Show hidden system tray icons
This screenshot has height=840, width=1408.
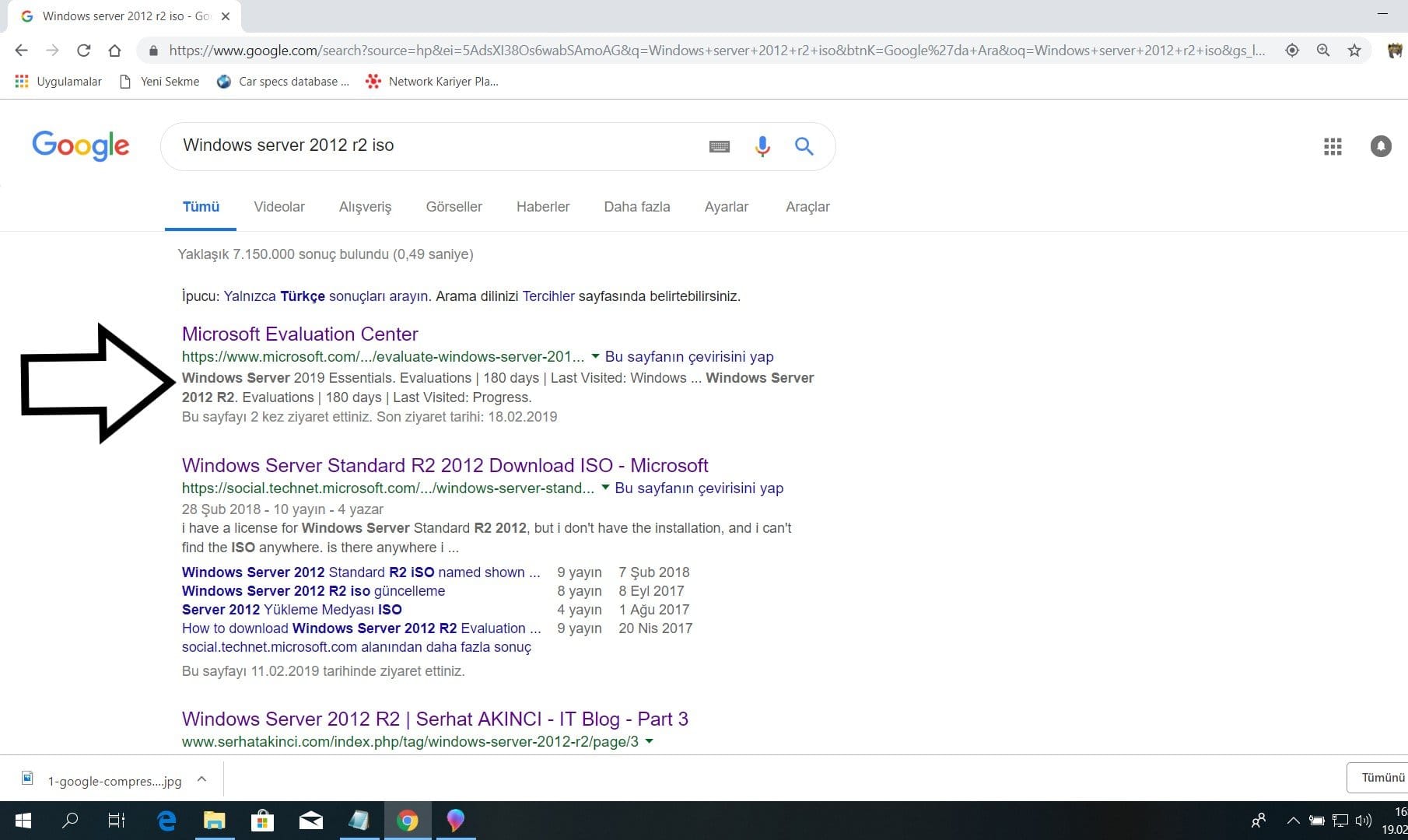click(x=1293, y=821)
